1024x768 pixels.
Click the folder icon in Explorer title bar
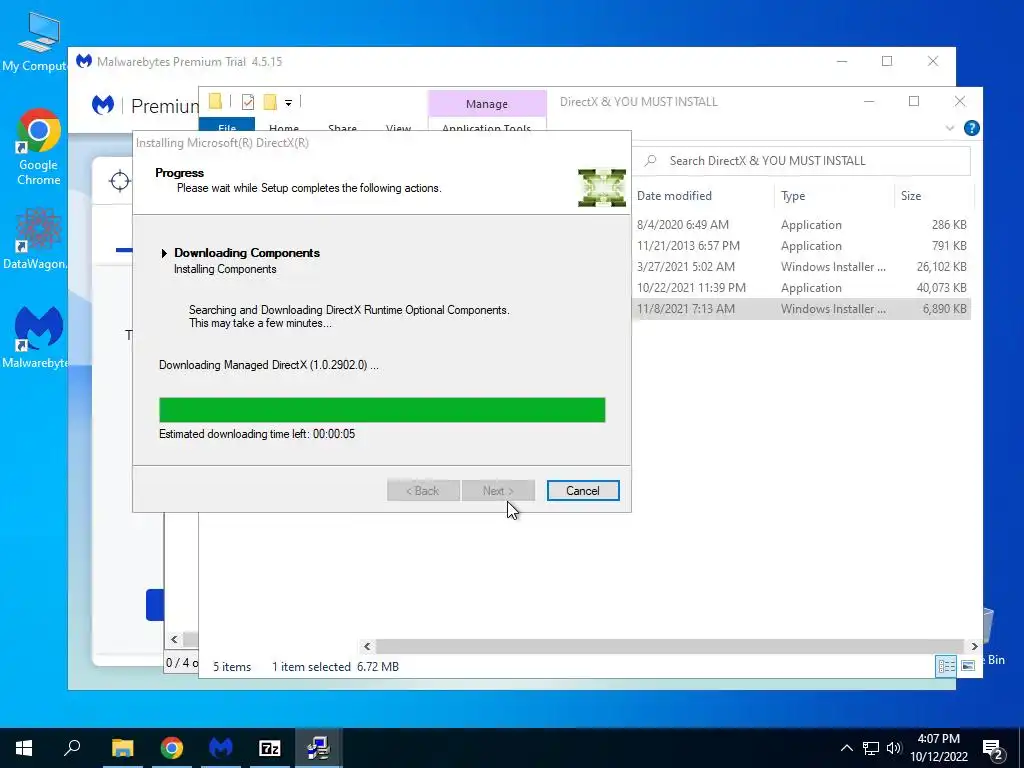[x=215, y=101]
